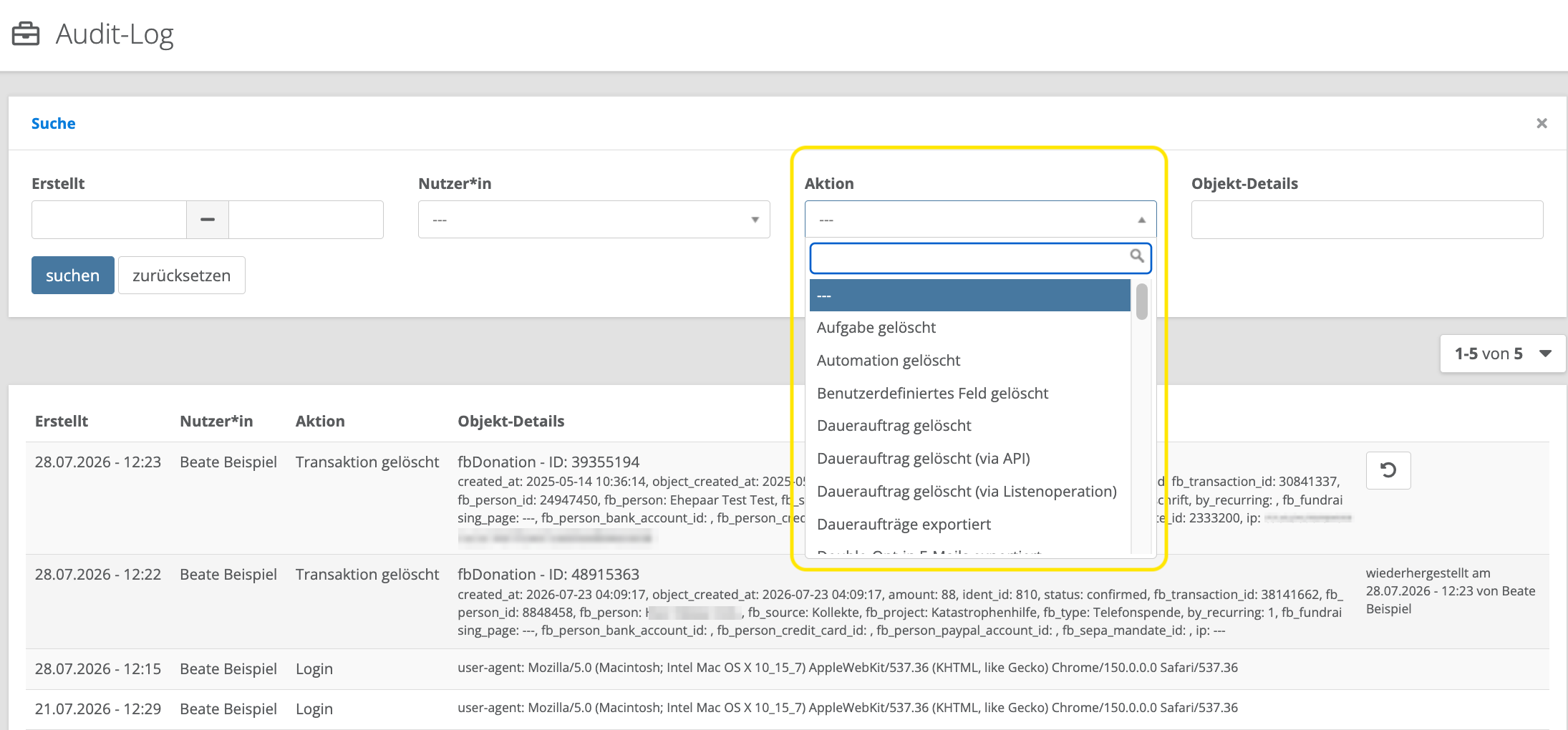Close the Suche panel with the X
The image size is (1568, 730).
click(x=1542, y=123)
